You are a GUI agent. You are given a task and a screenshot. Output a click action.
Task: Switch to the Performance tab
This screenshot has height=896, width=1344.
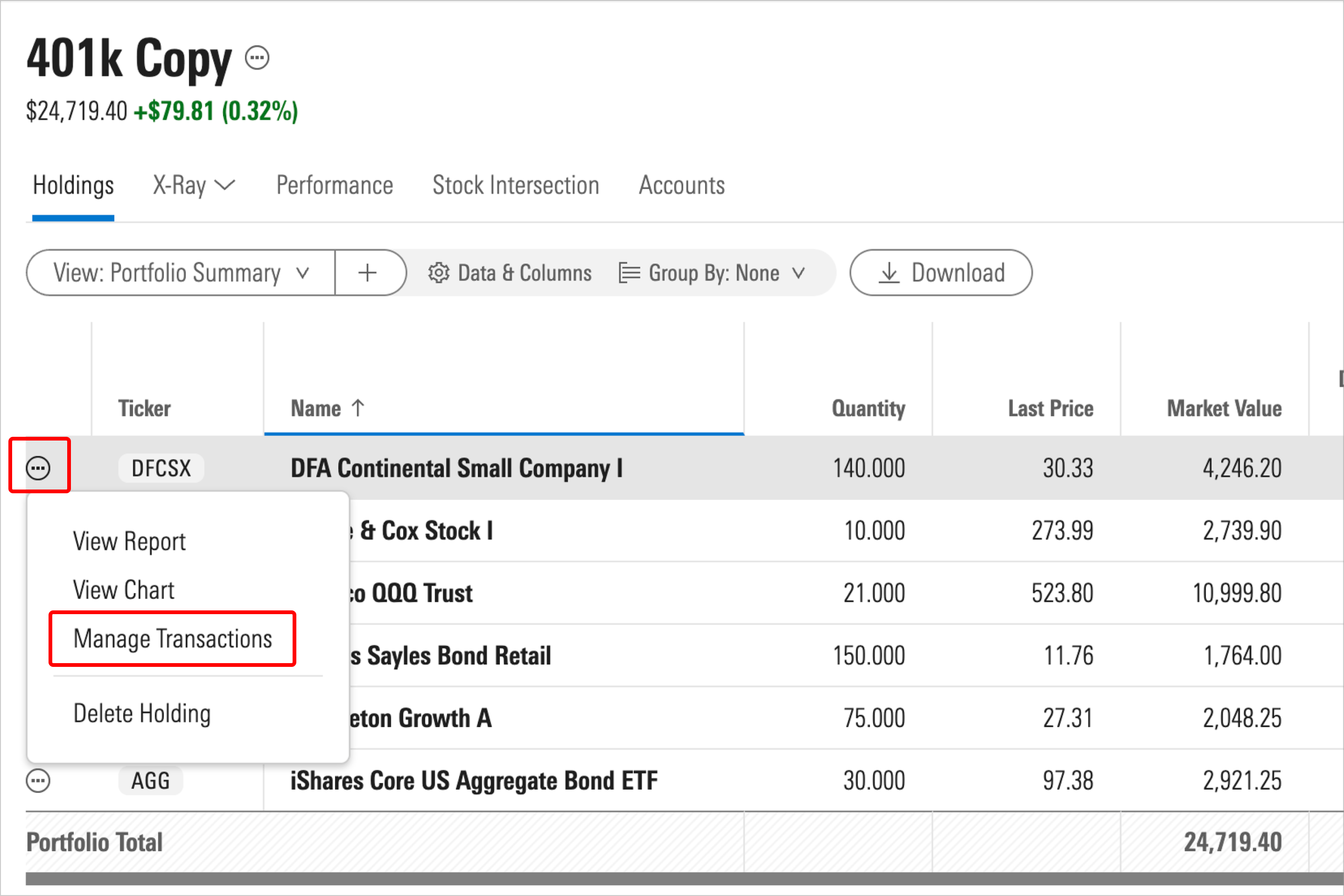pos(334,185)
